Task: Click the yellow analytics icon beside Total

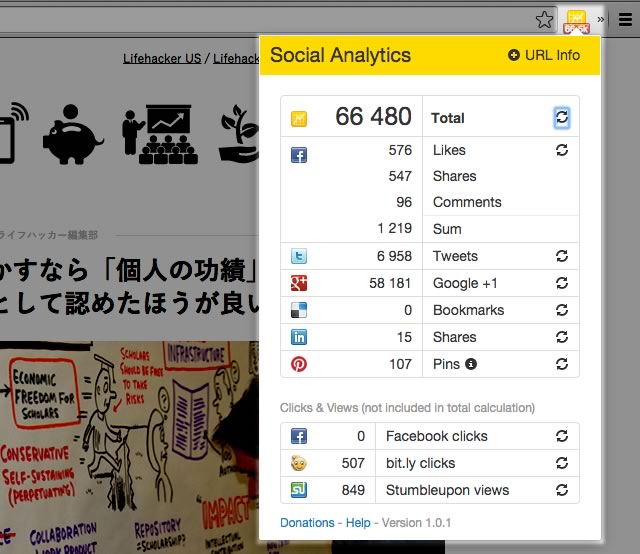Action: (299, 119)
